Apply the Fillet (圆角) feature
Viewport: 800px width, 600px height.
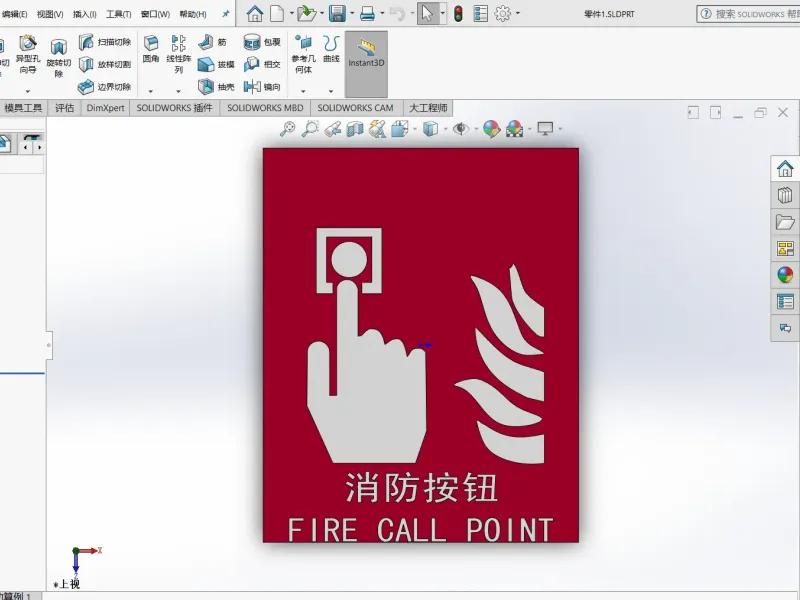click(x=151, y=49)
